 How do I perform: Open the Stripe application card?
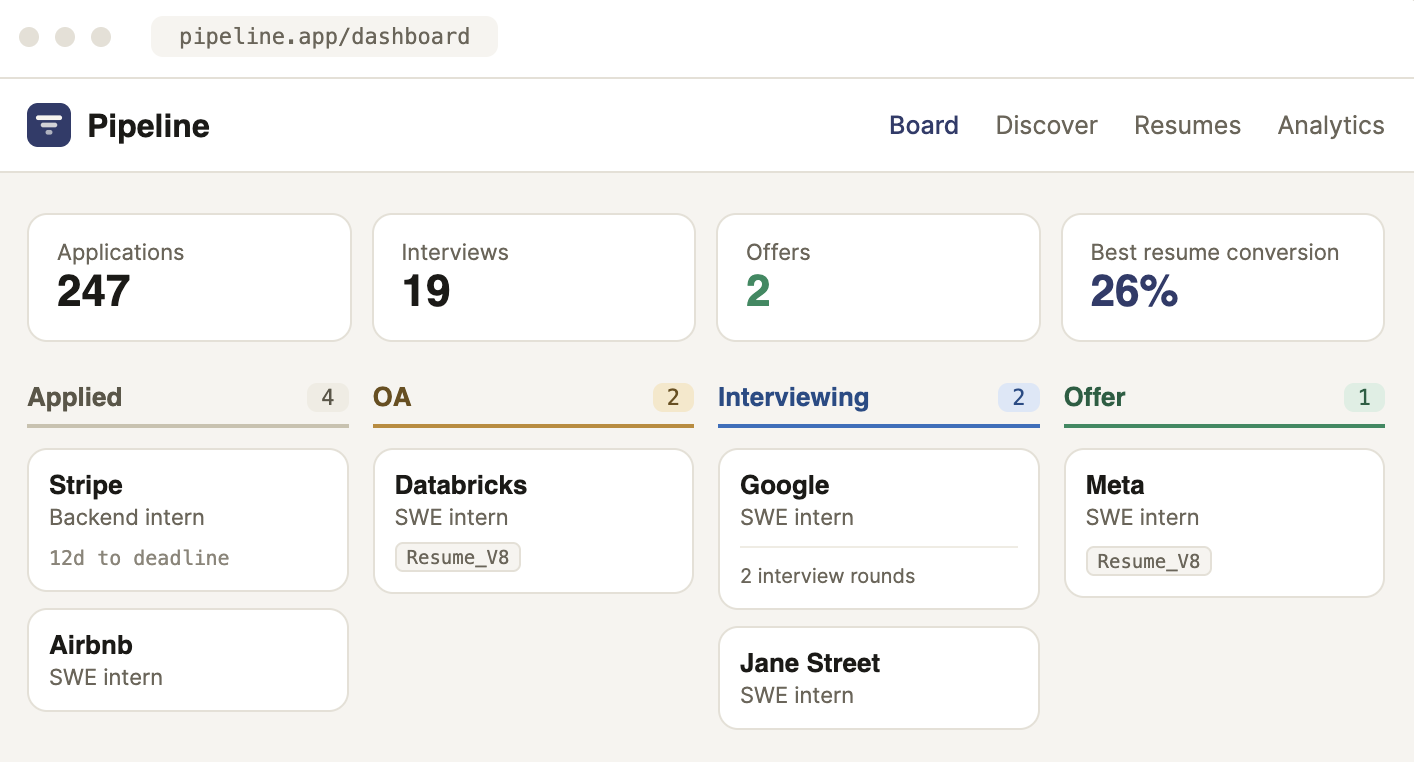click(x=188, y=520)
